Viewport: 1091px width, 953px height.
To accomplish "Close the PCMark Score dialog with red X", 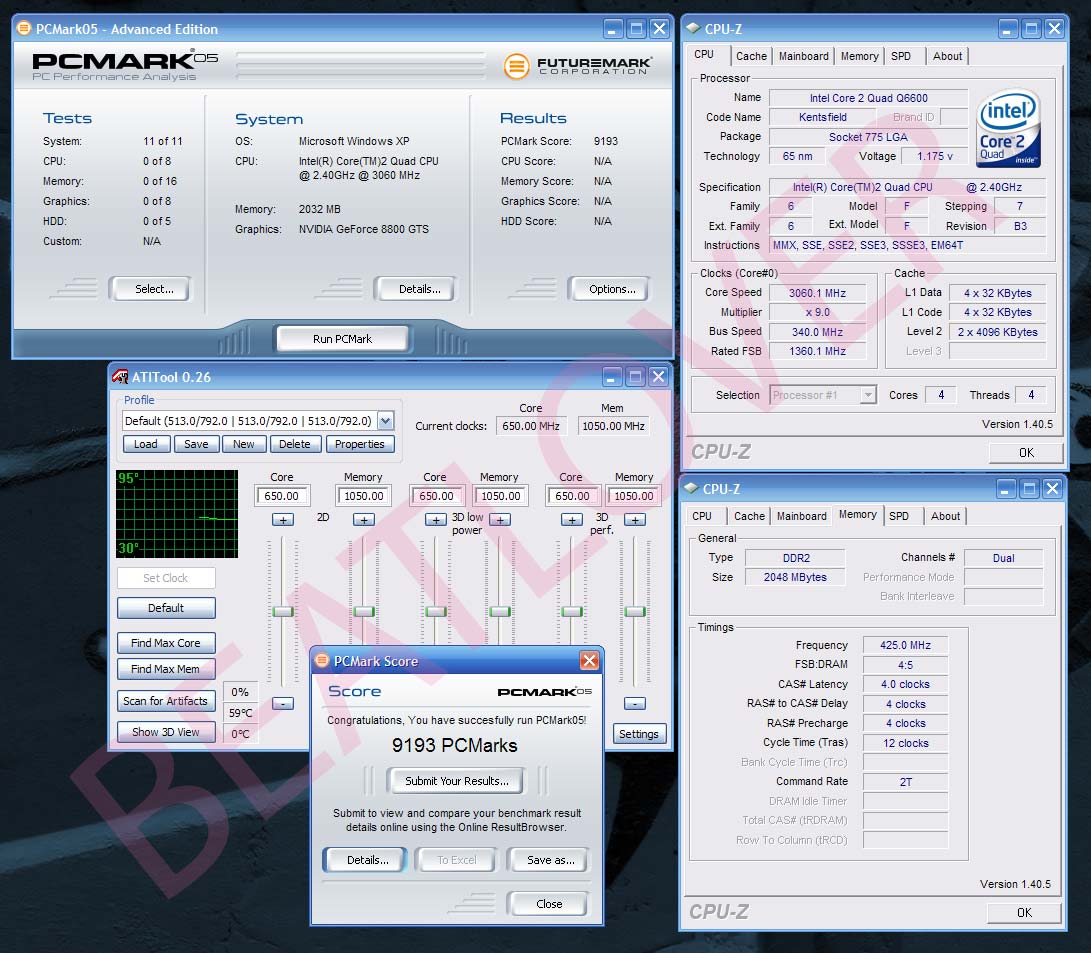I will pyautogui.click(x=589, y=660).
